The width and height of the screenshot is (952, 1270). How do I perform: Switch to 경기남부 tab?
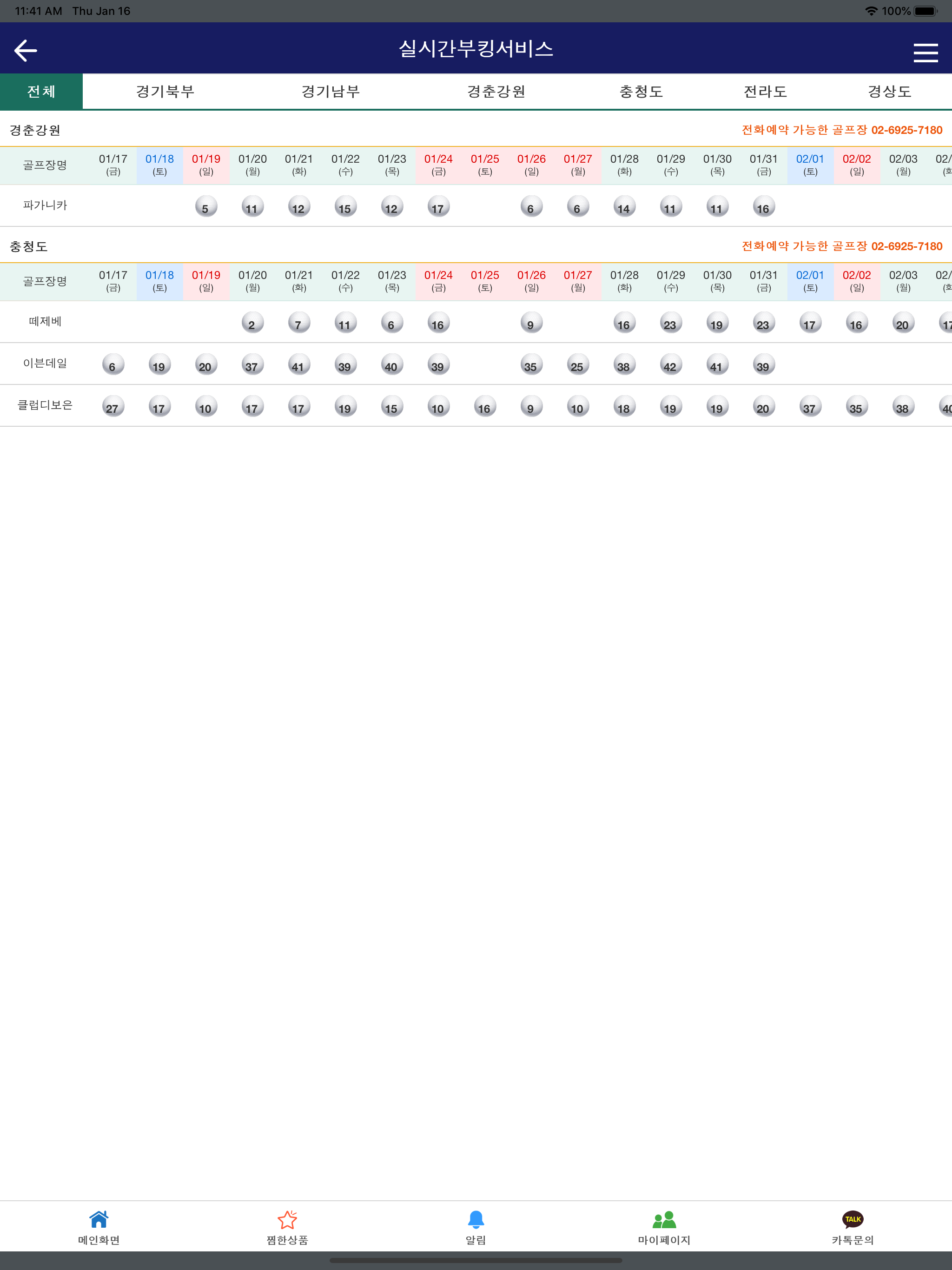point(331,91)
